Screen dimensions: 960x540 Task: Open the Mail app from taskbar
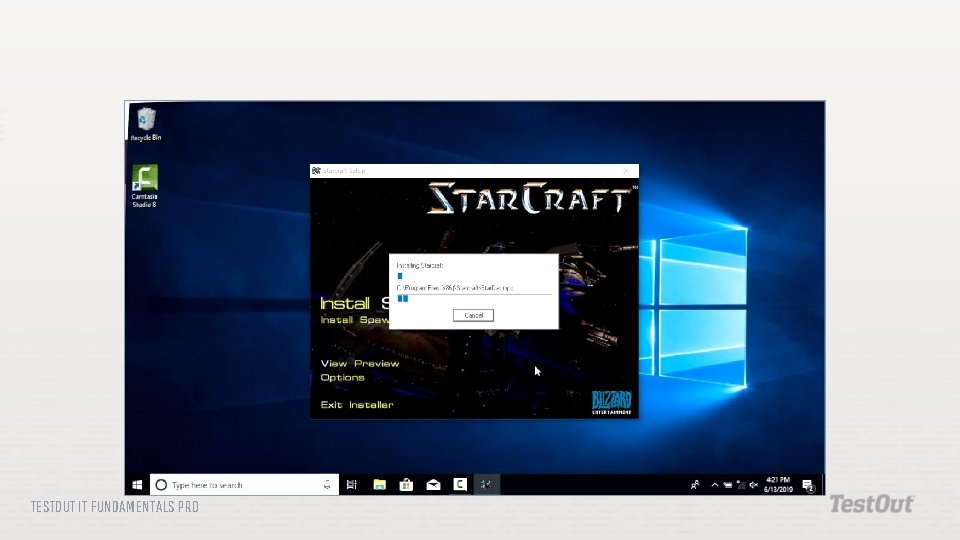tap(433, 485)
